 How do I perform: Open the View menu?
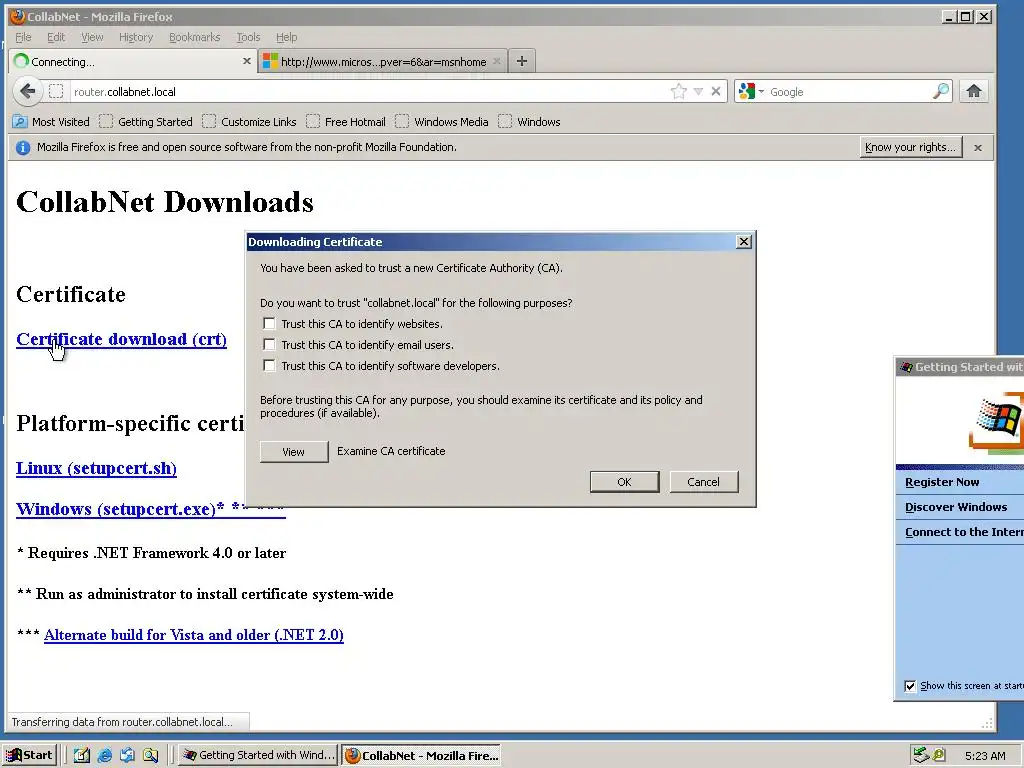click(x=92, y=37)
